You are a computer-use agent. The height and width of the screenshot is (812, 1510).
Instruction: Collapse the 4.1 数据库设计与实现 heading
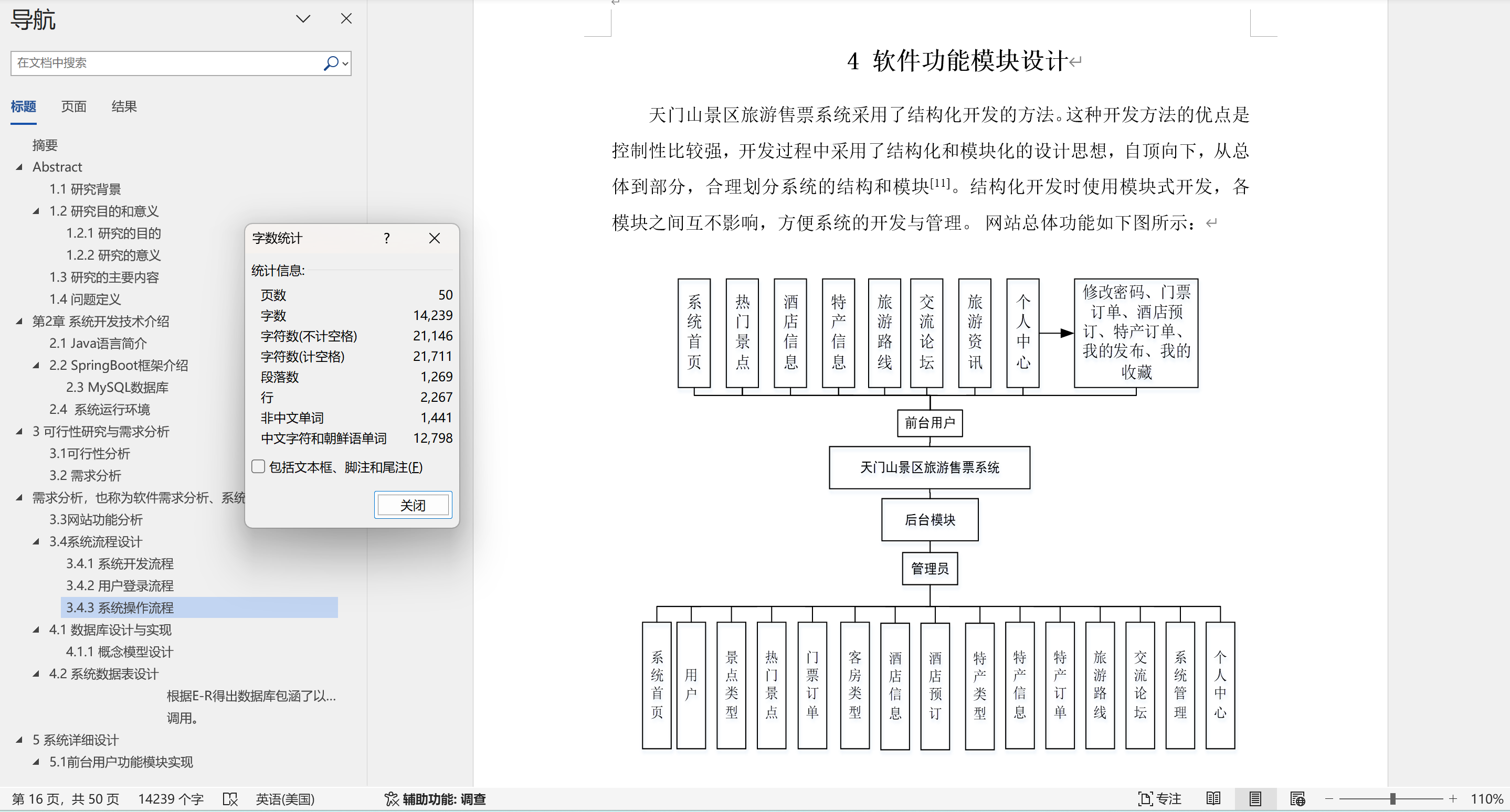36,630
